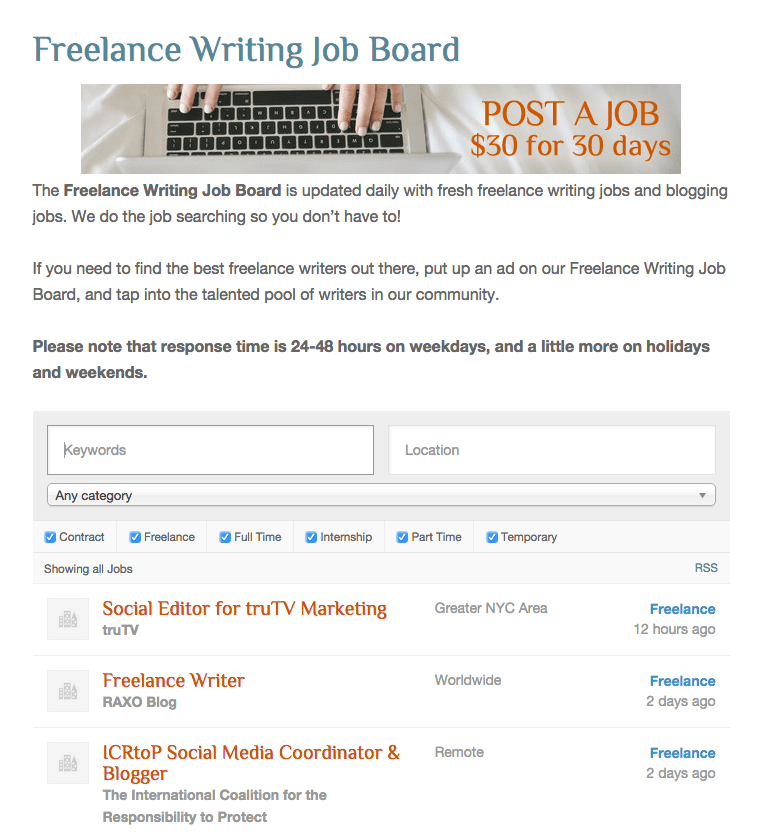Screen dimensions: 761x834
Task: Click the ICRtoP listing company logo icon
Action: pos(68,763)
